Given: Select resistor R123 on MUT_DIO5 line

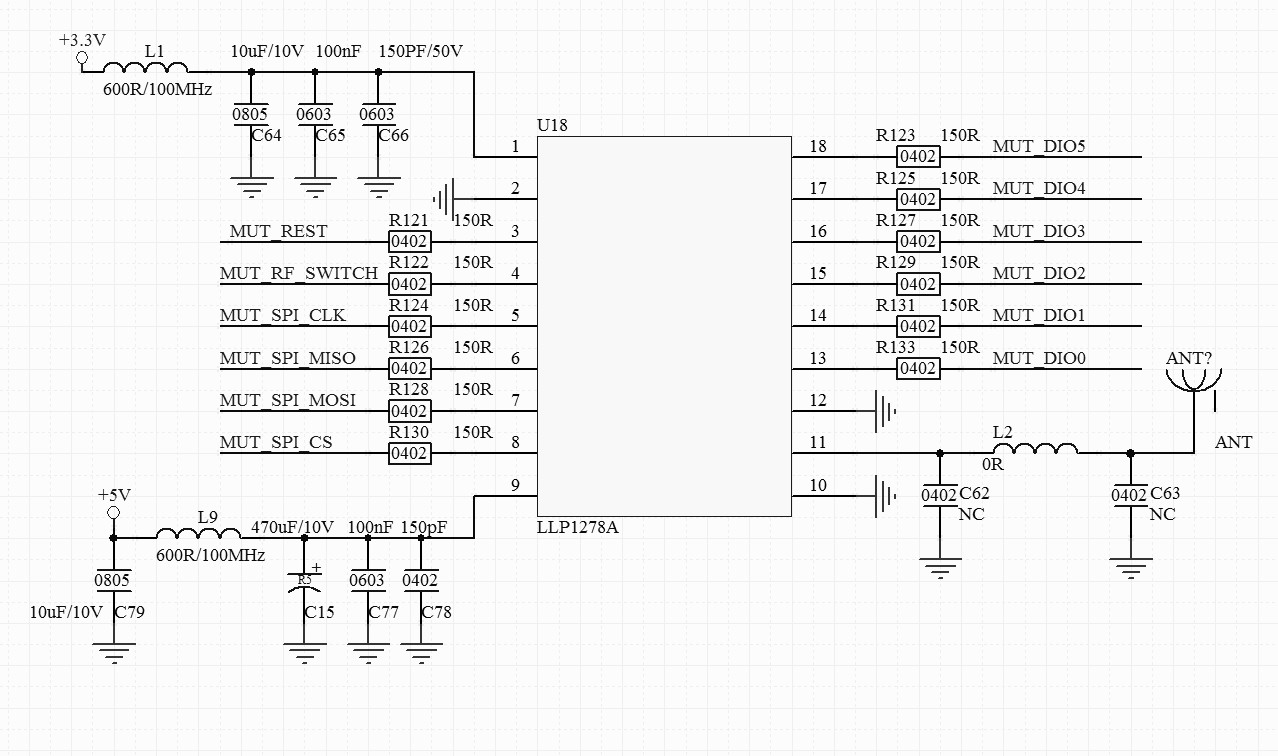Looking at the screenshot, I should coord(919,155).
